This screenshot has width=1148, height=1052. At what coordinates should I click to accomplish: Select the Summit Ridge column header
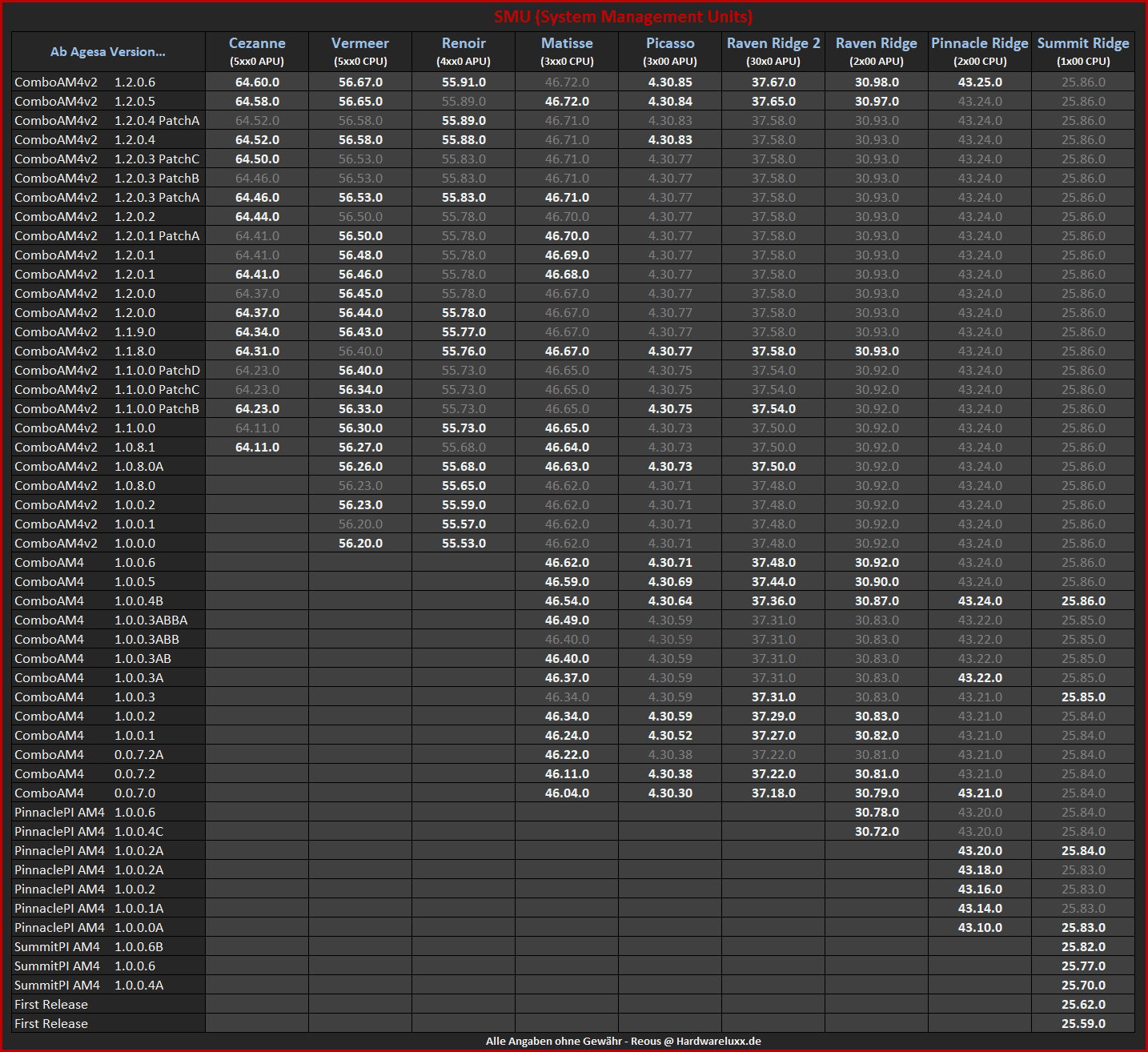[1083, 52]
